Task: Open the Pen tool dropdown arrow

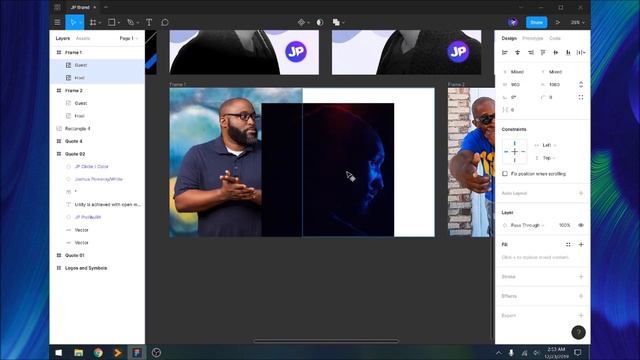Action: [138, 23]
